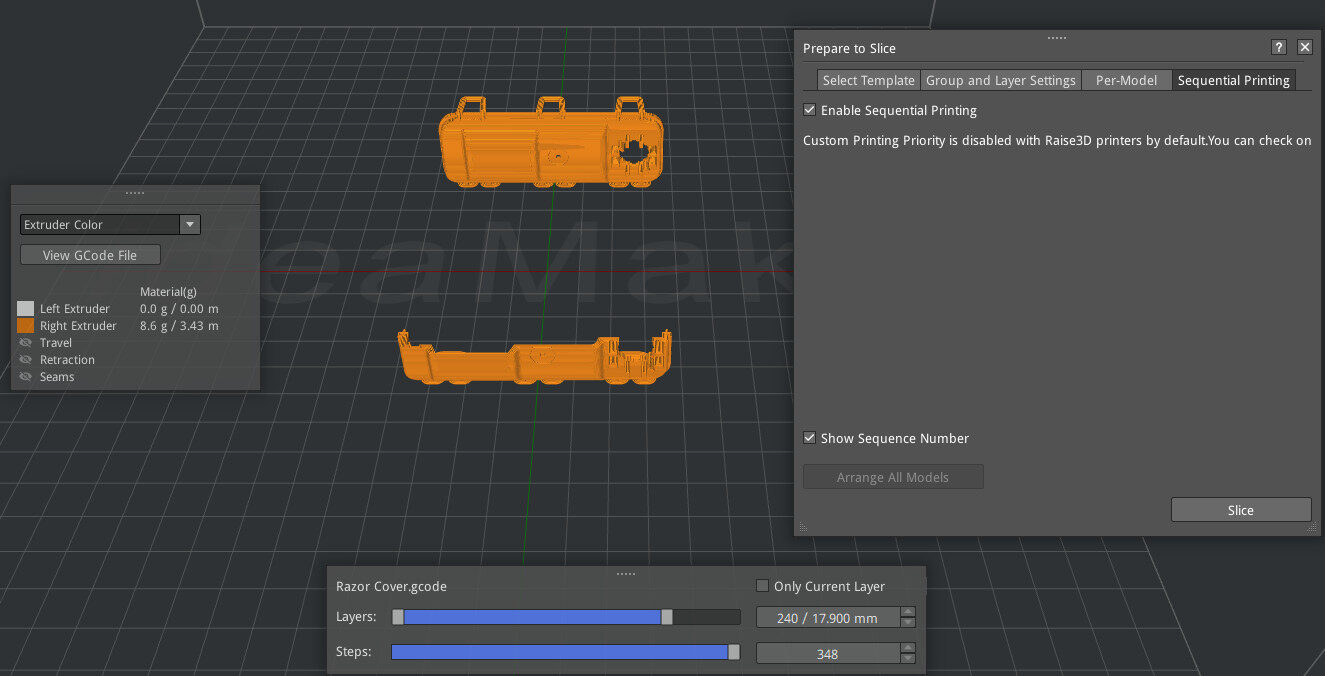This screenshot has height=676, width=1325.
Task: Increase the layer number with up arrow
Action: click(908, 612)
